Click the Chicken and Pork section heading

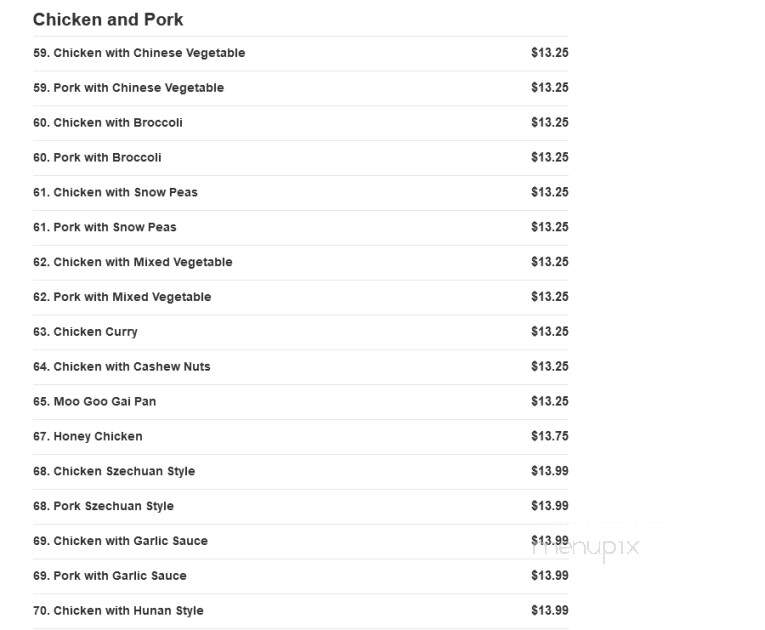108,20
